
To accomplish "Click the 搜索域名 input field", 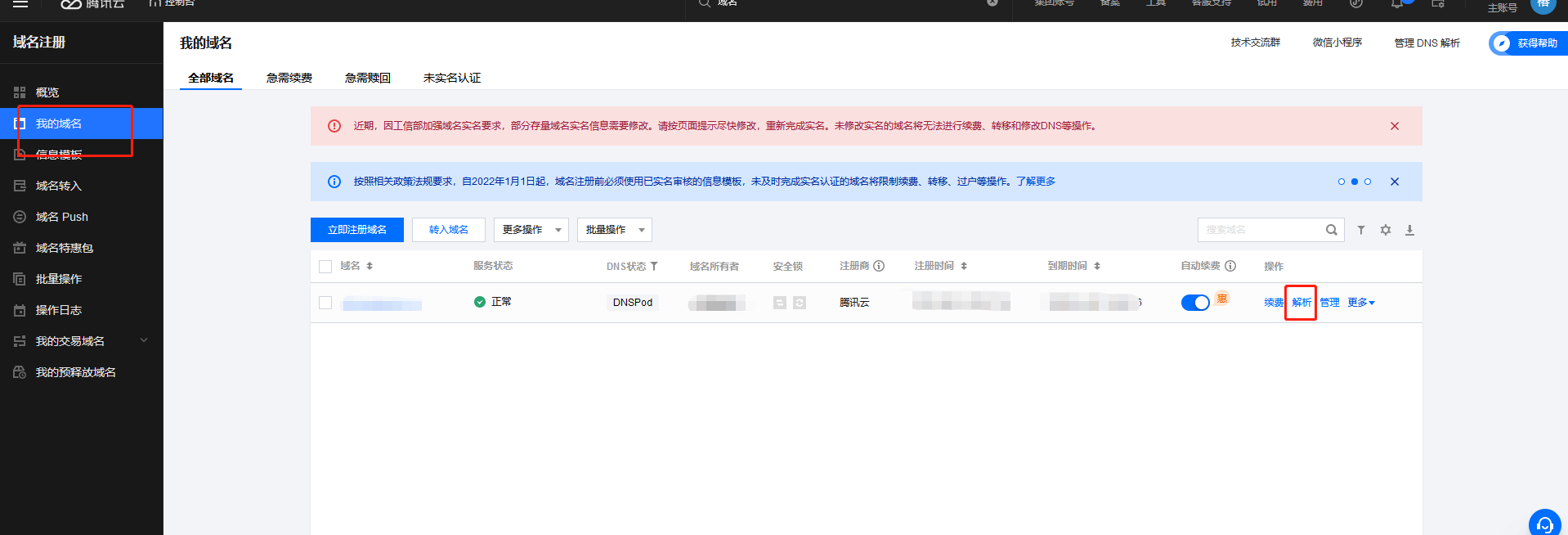I will coord(1259,230).
